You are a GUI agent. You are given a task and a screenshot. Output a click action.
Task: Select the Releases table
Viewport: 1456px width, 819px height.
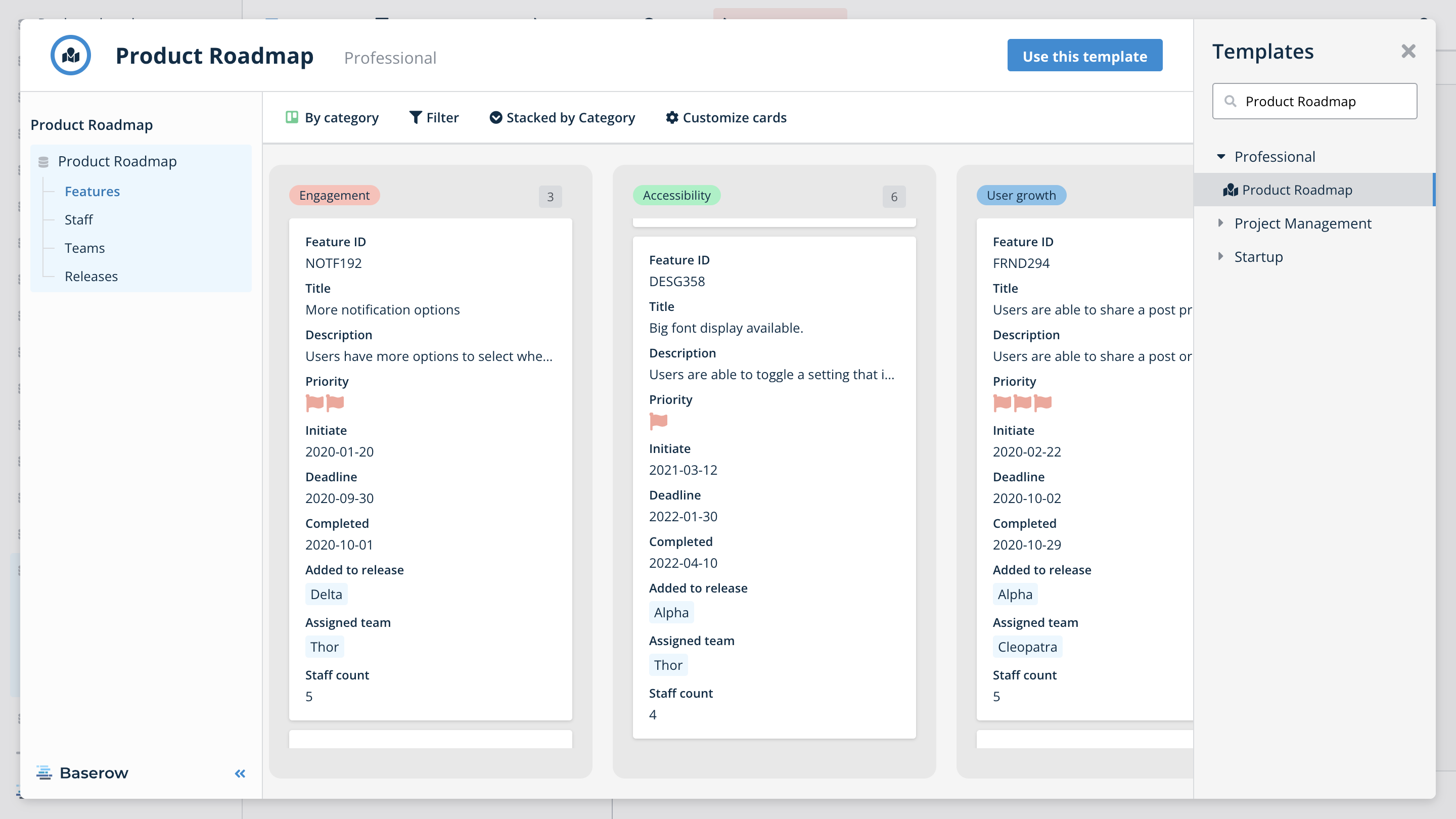[91, 276]
